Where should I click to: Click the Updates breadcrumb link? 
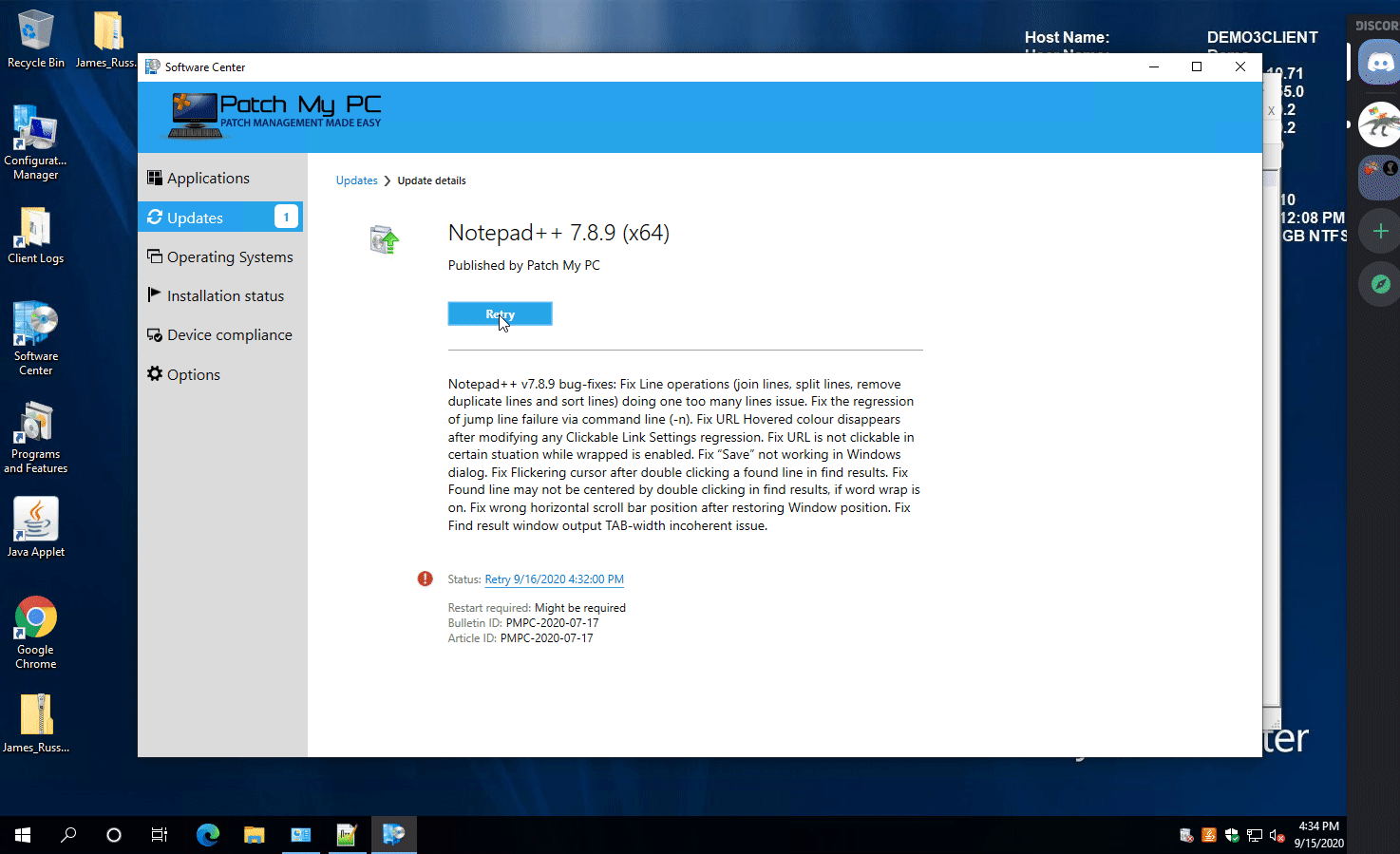(356, 180)
